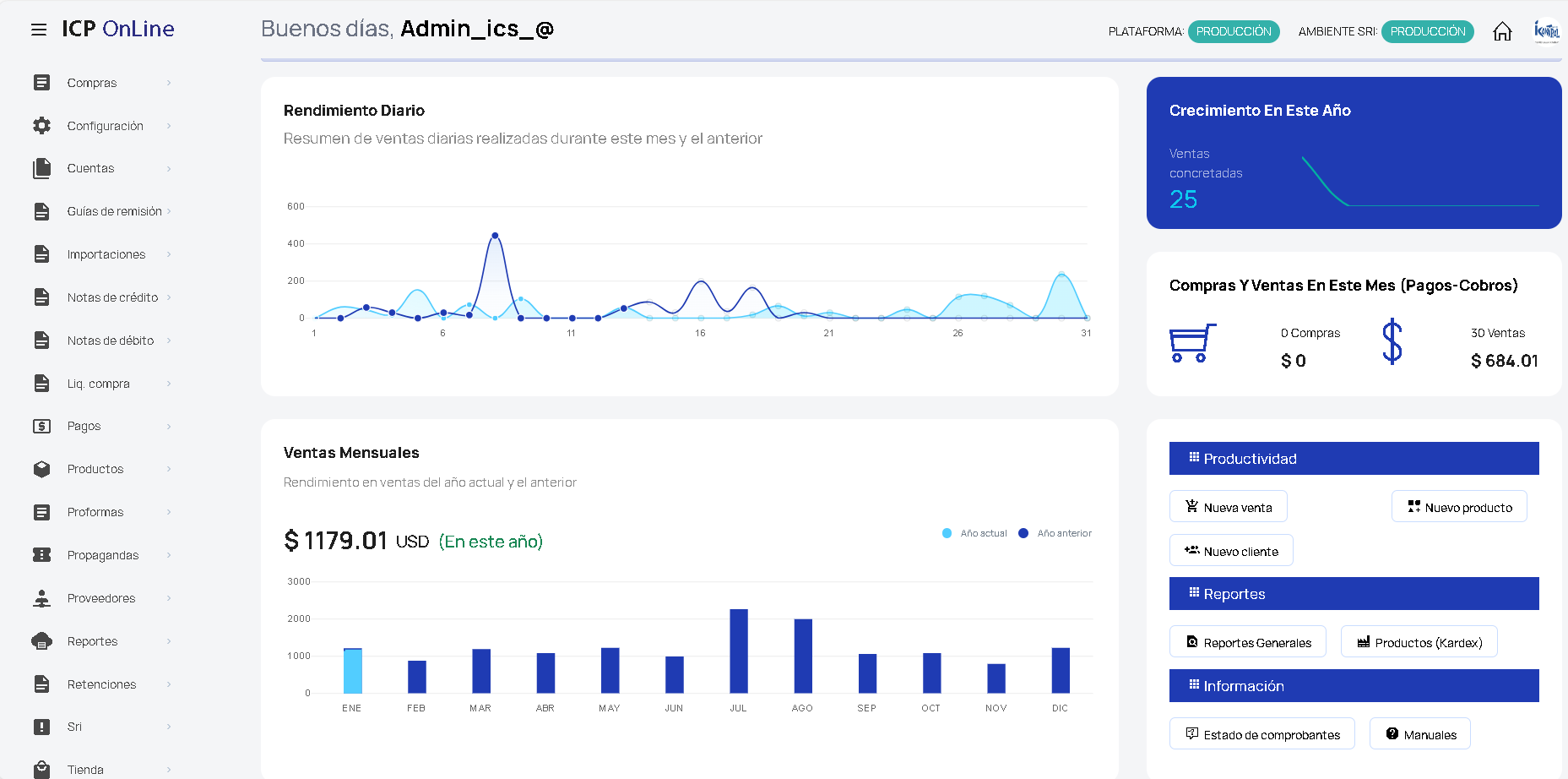The width and height of the screenshot is (1568, 779).
Task: Expand the Retenciones chevron
Action: (x=169, y=684)
